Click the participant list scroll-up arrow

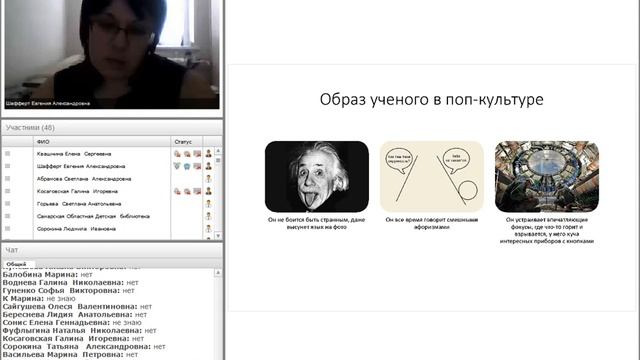pyautogui.click(x=218, y=151)
